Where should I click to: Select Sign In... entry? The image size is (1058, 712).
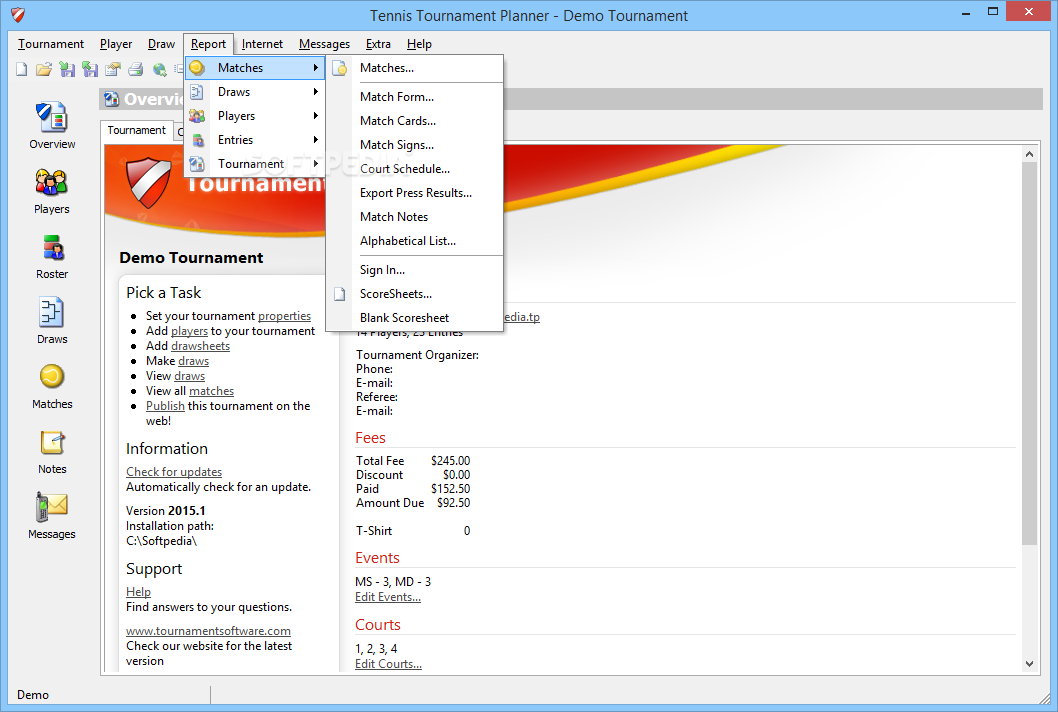point(415,270)
